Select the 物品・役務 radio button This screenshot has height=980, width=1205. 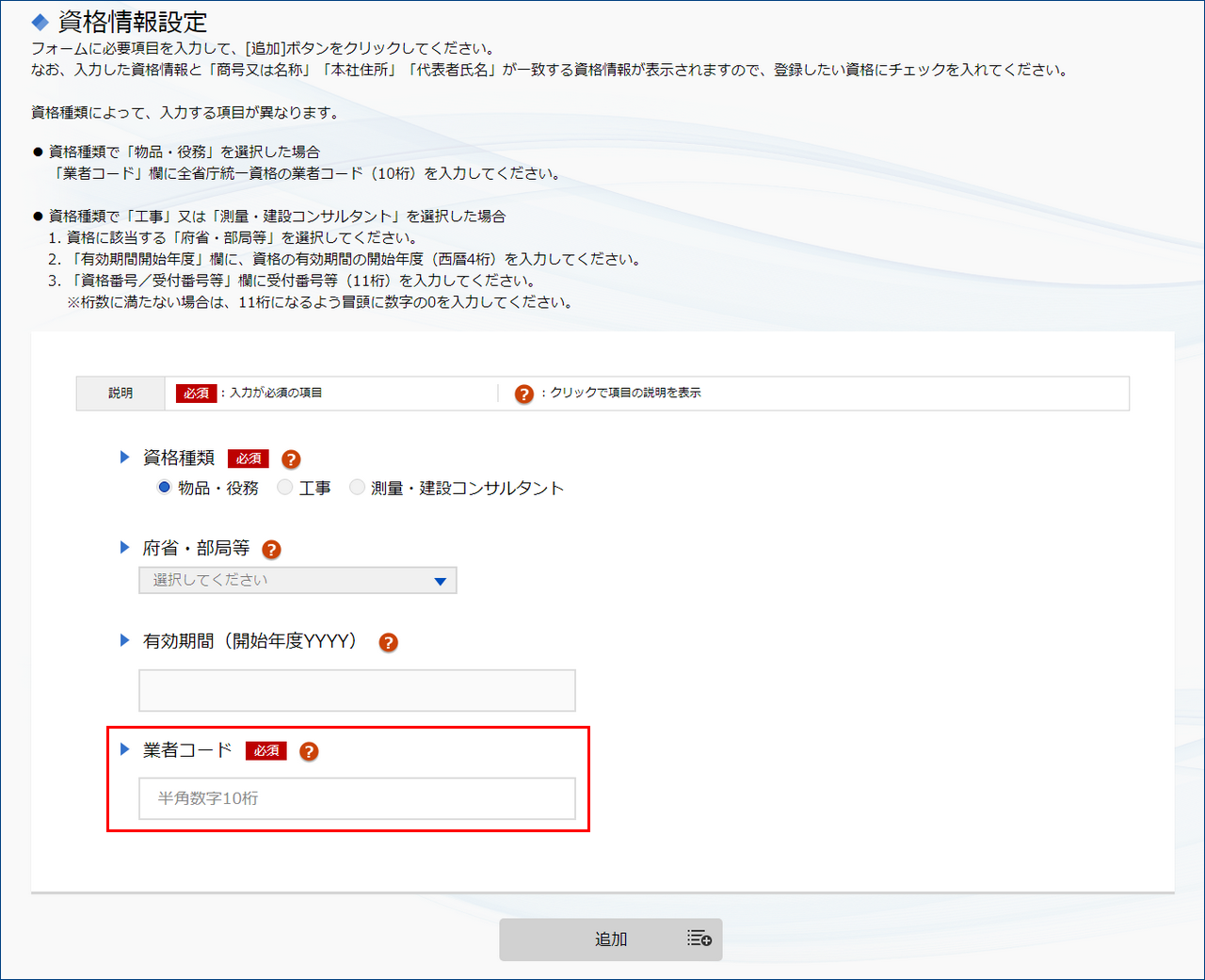point(165,488)
